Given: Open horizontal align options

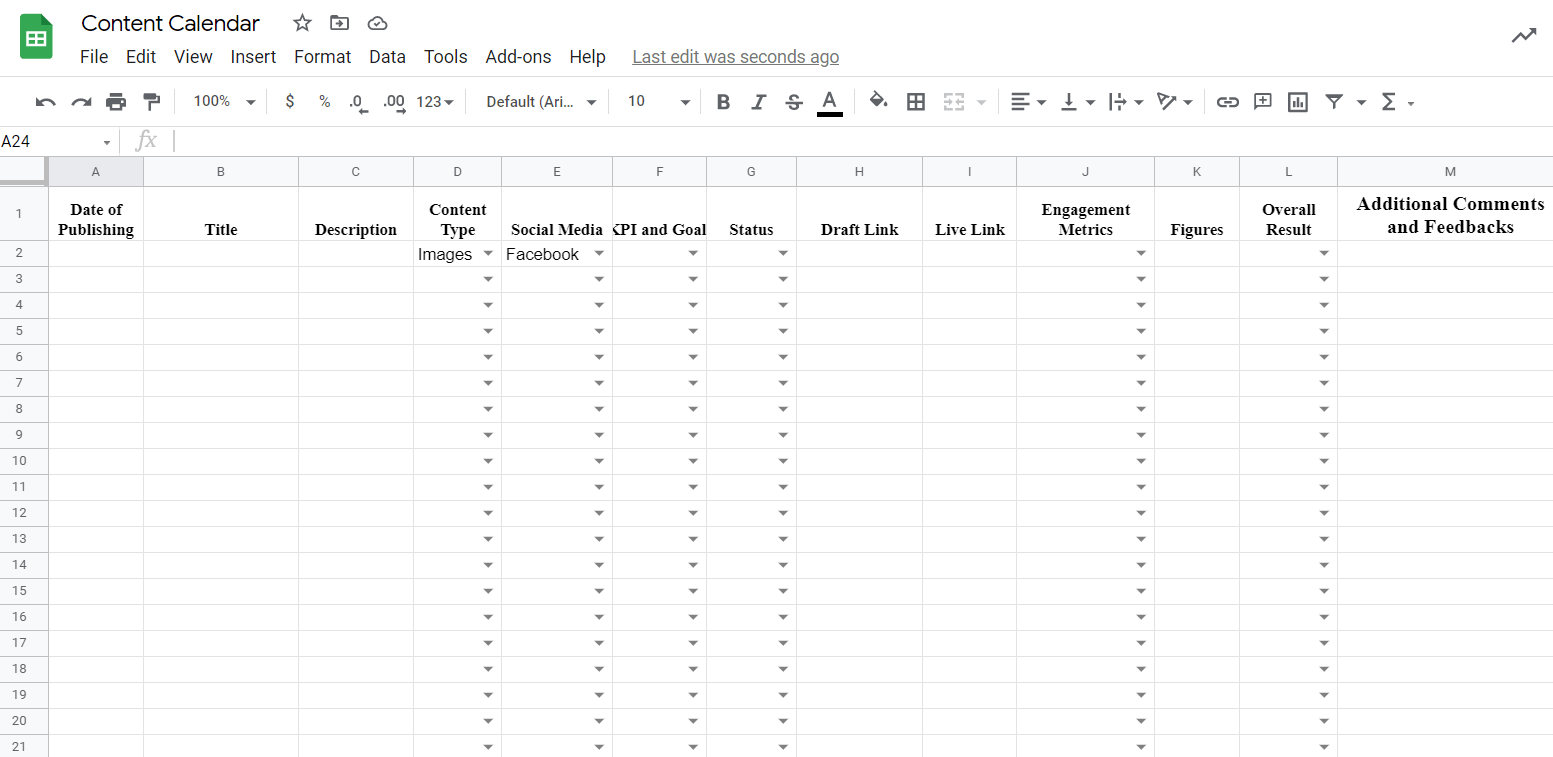Looking at the screenshot, I should pyautogui.click(x=1028, y=102).
